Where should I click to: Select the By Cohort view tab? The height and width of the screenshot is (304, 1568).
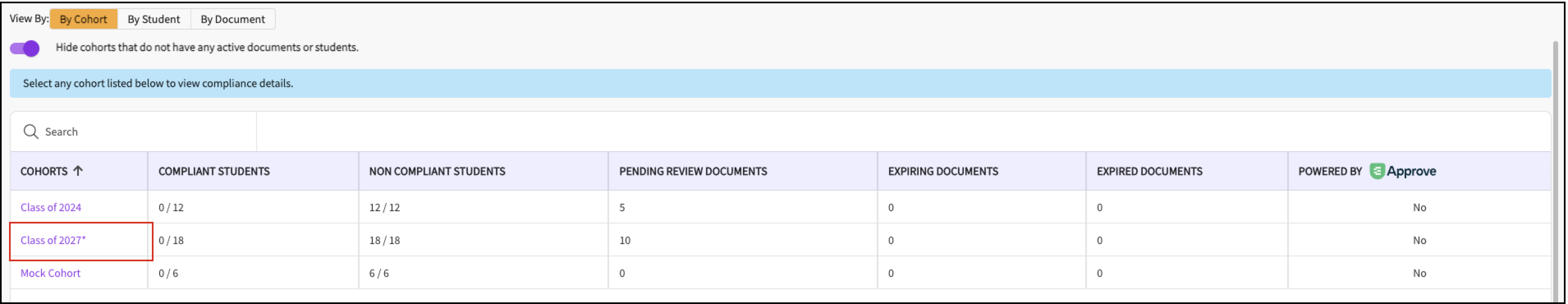point(83,19)
